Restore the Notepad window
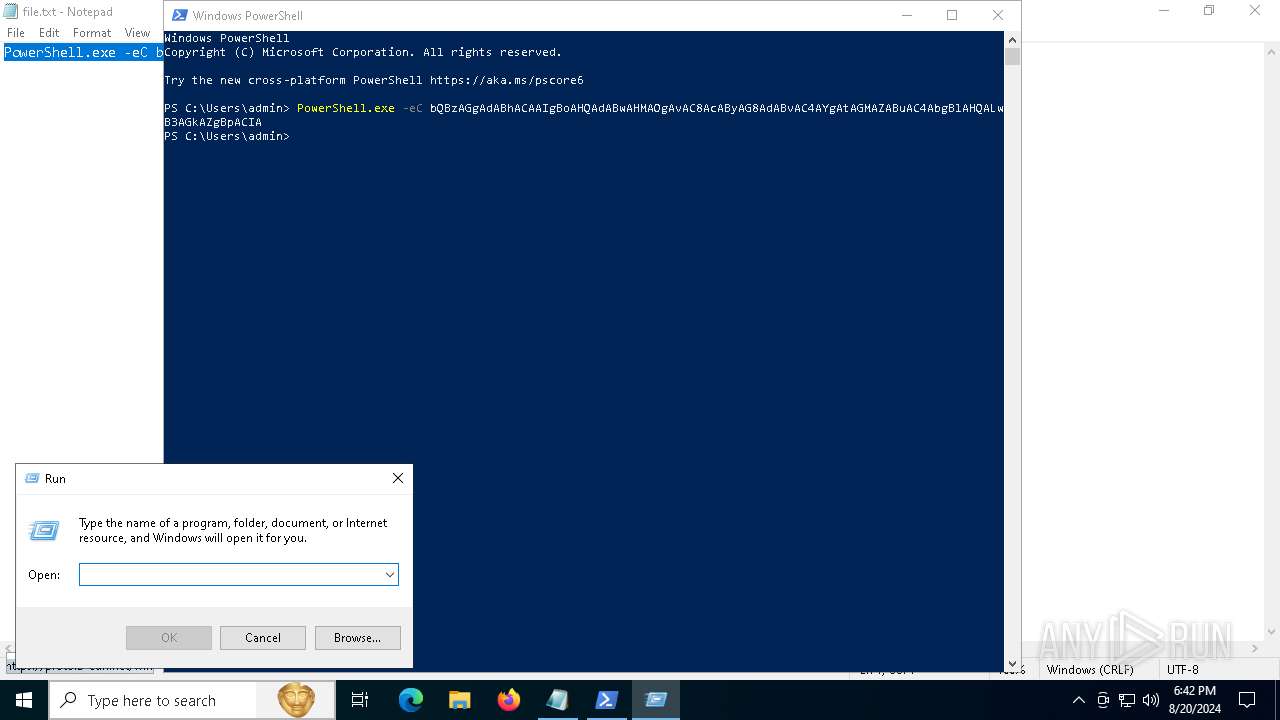Screen dimensions: 1280x720 (1209, 11)
